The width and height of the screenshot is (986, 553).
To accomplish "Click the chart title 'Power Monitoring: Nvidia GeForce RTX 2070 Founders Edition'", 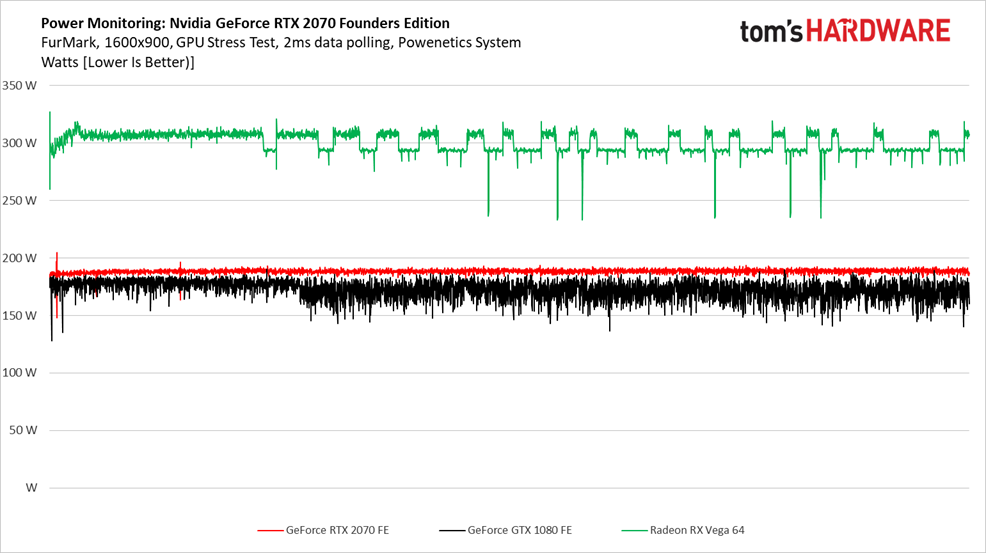I will [x=245, y=23].
